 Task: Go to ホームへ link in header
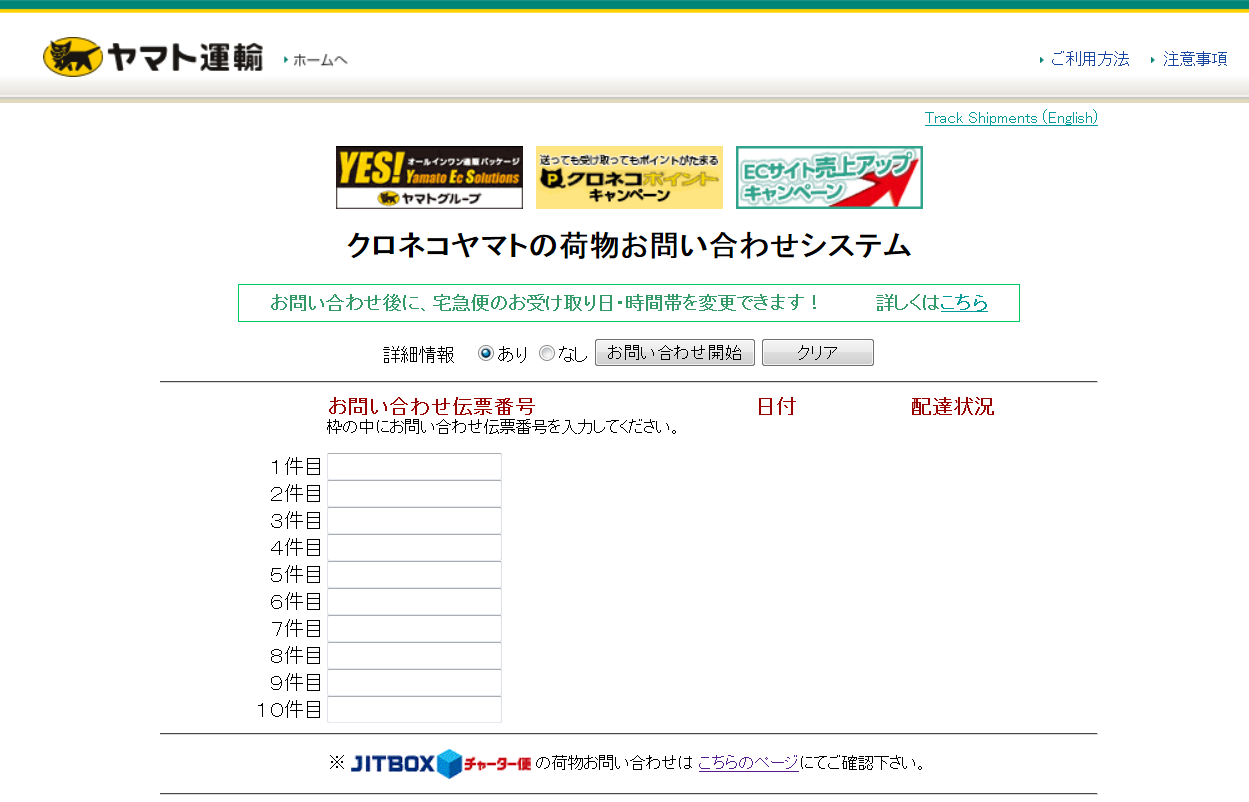point(320,60)
